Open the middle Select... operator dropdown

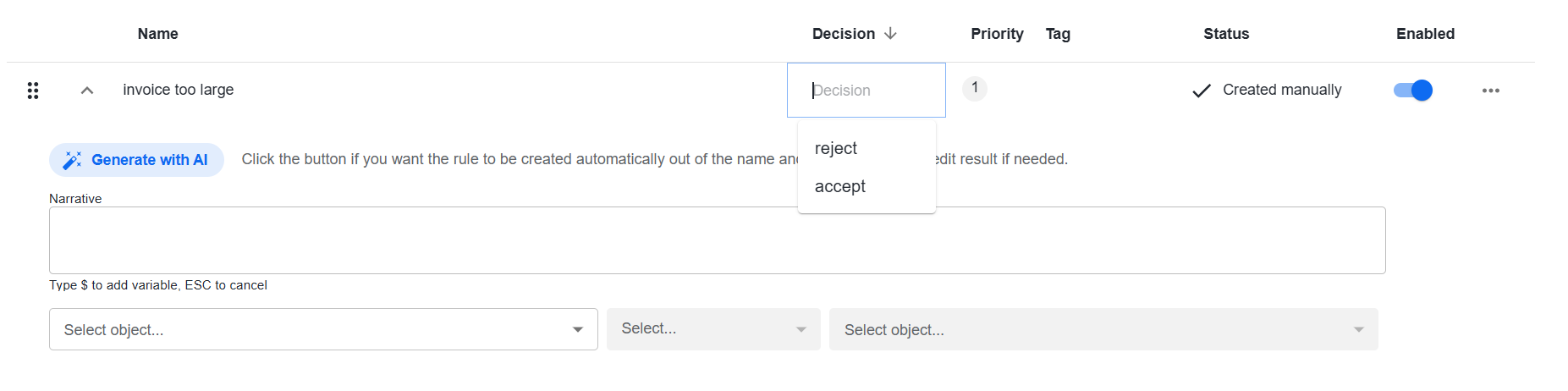pyautogui.click(x=713, y=329)
